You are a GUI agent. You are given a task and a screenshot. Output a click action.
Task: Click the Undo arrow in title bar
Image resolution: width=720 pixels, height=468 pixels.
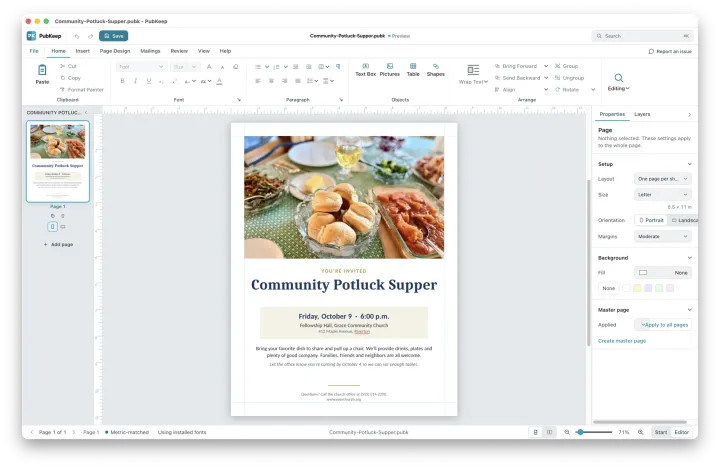77,36
